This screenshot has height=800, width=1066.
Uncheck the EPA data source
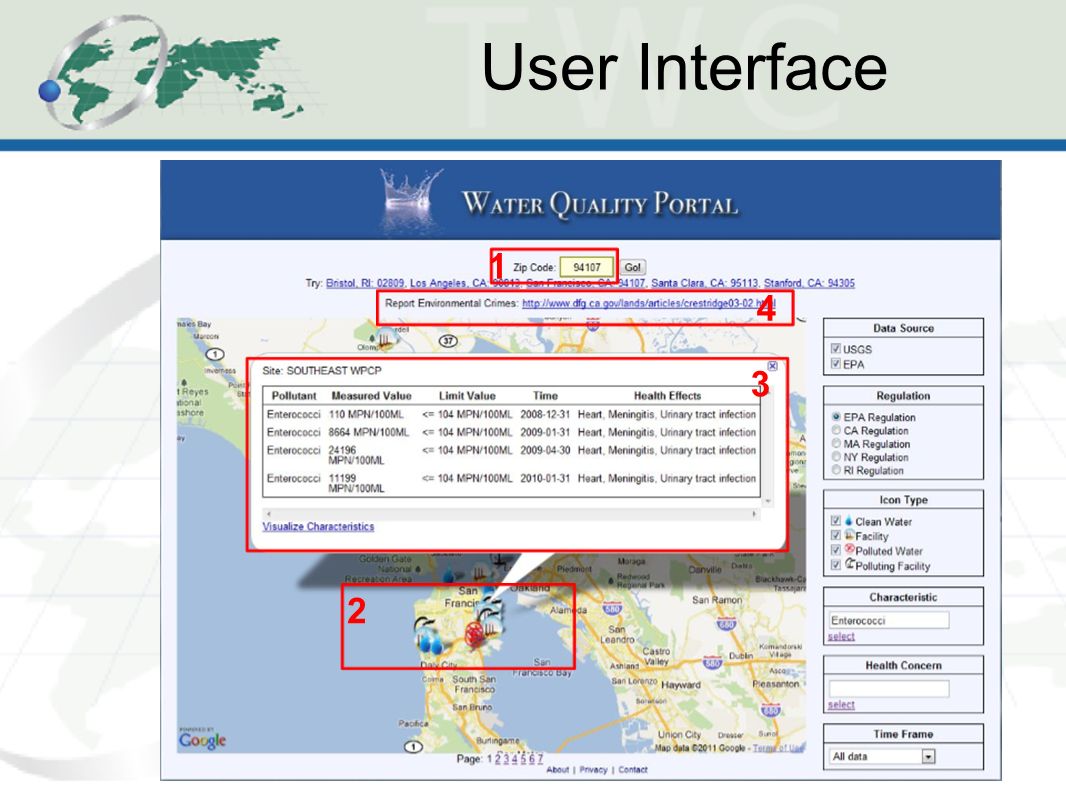click(x=836, y=364)
